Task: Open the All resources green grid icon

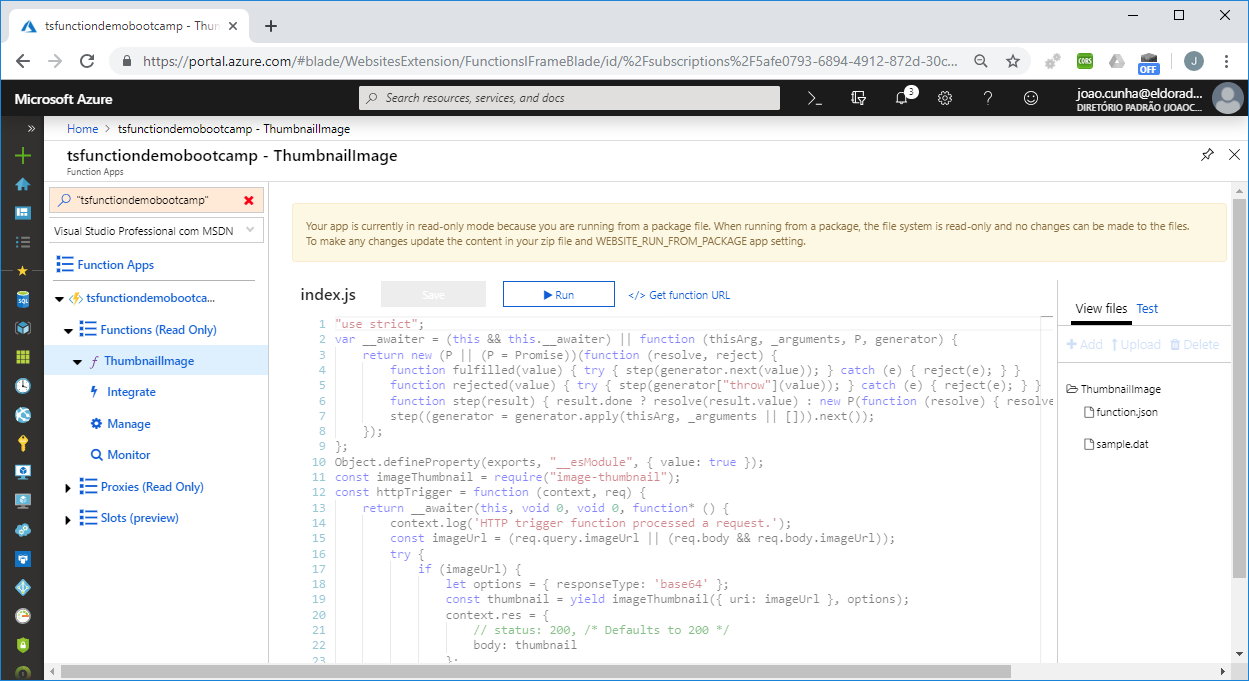Action: coord(22,357)
